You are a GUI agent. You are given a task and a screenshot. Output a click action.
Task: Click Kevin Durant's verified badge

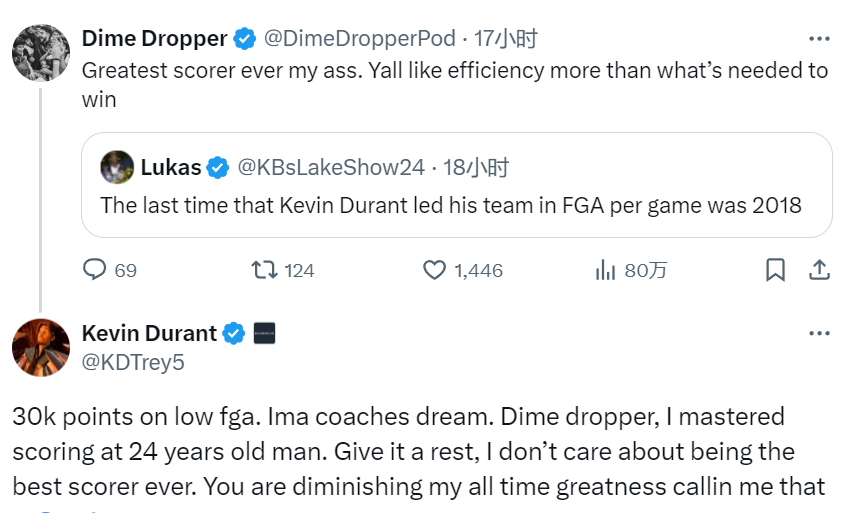pyautogui.click(x=234, y=333)
